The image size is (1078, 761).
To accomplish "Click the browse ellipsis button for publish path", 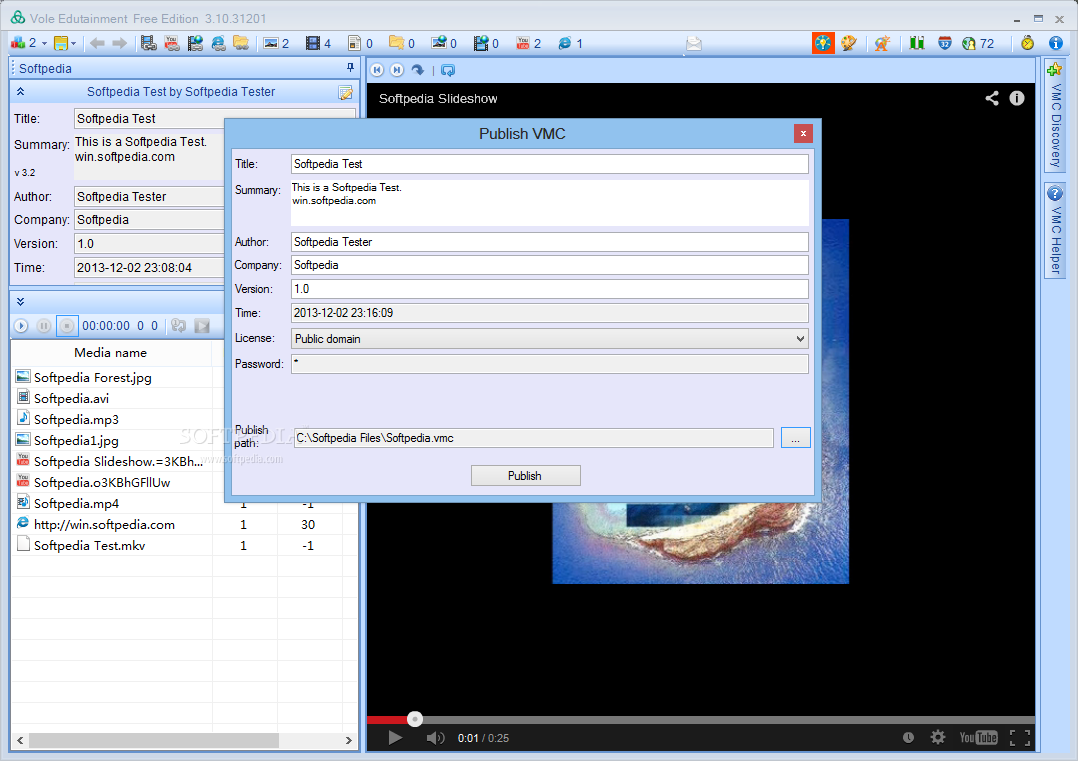I will [795, 438].
